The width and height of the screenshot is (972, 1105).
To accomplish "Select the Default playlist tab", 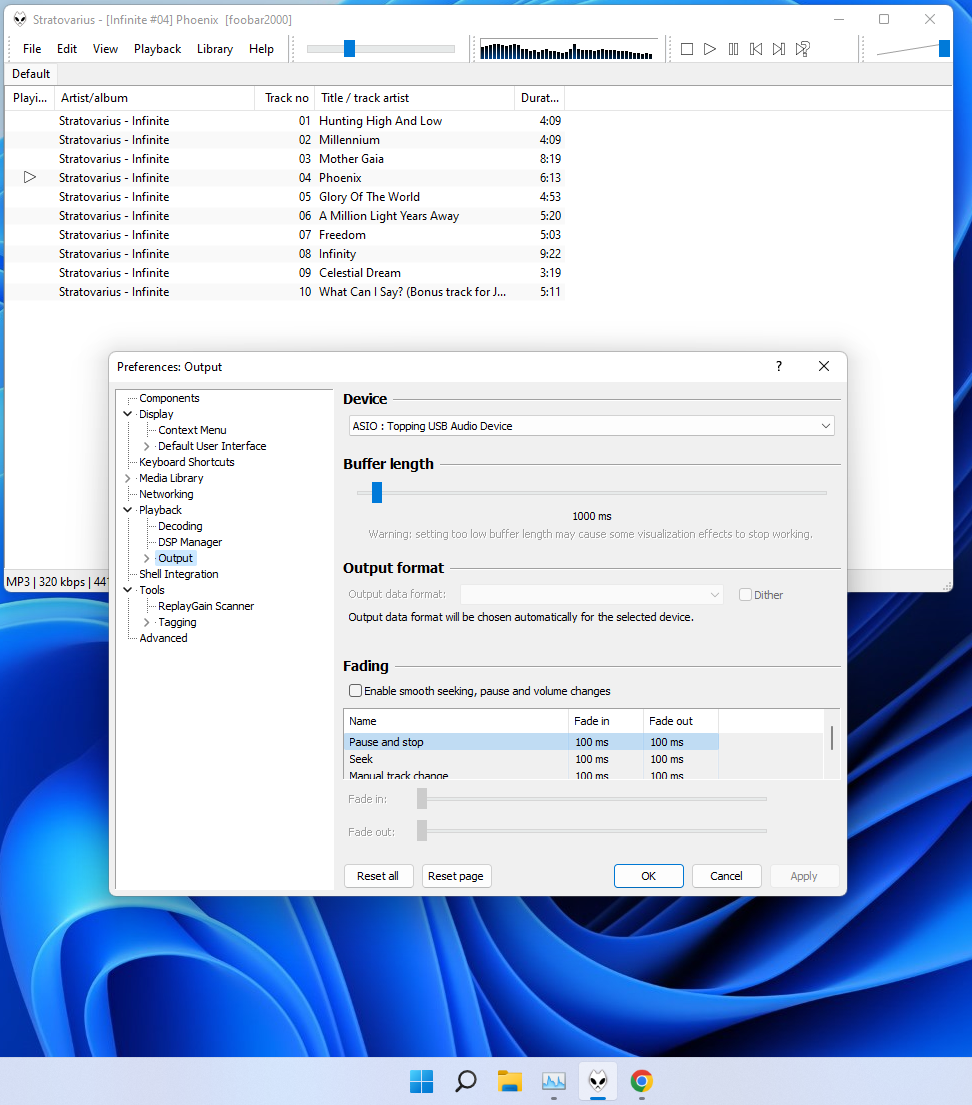I will (x=31, y=74).
